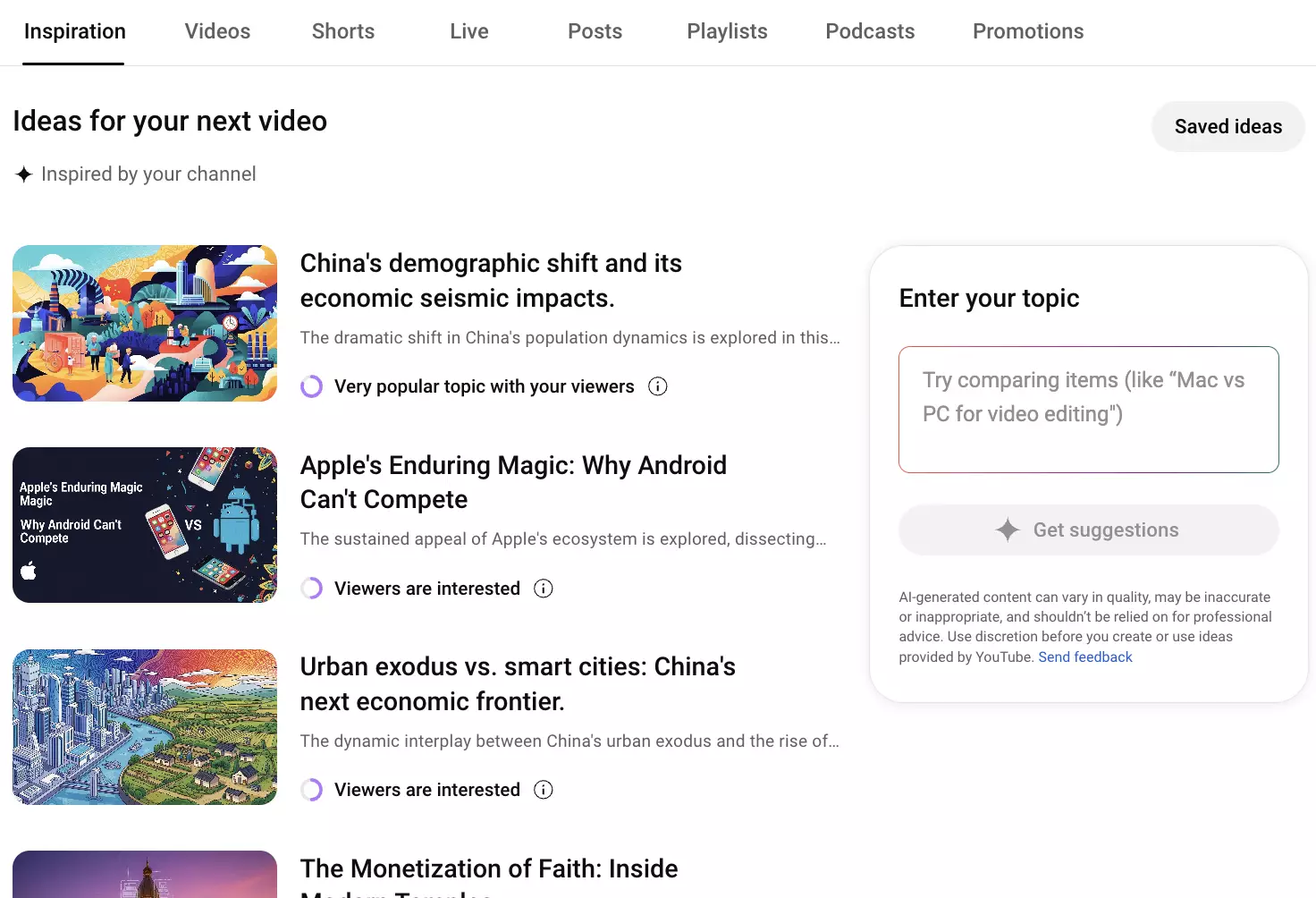Click the popularity ring icon for China's demographic idea

(311, 386)
